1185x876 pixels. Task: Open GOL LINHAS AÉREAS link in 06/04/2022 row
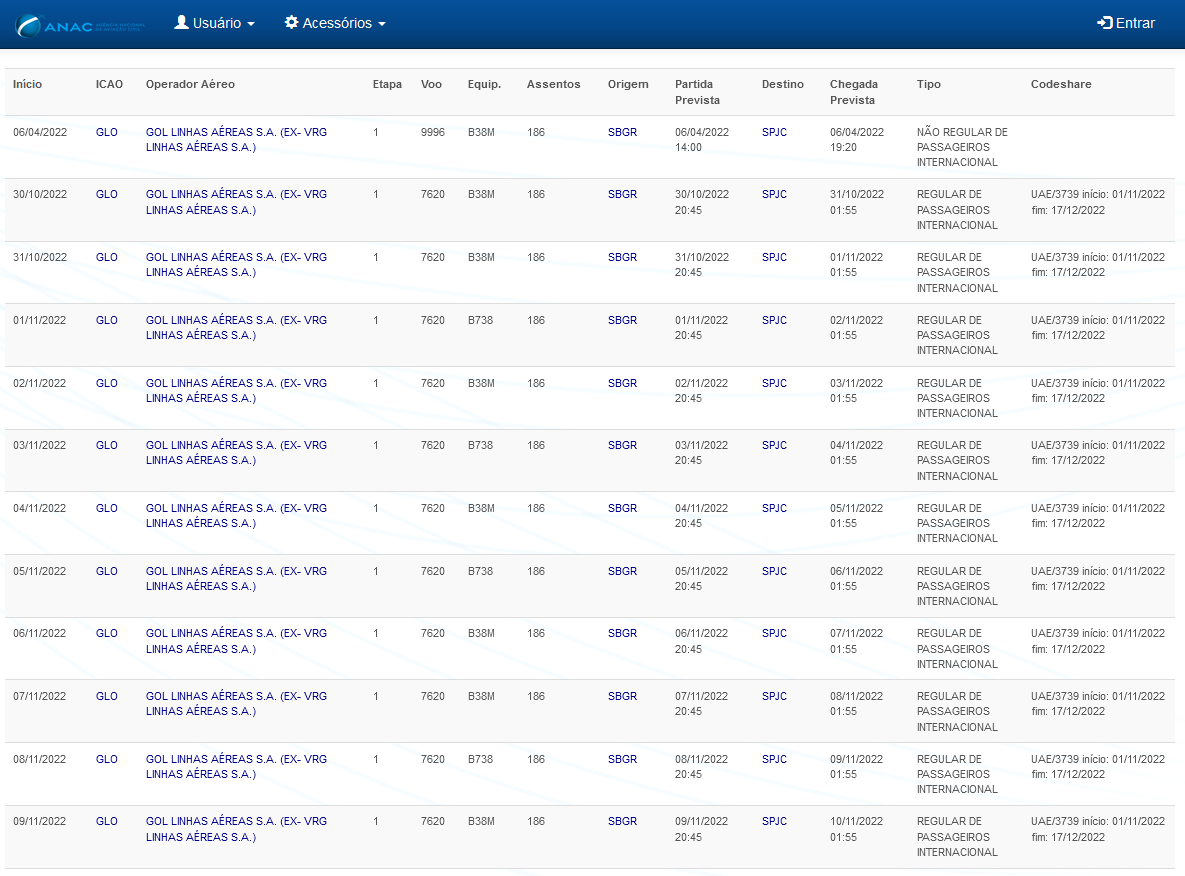[237, 140]
